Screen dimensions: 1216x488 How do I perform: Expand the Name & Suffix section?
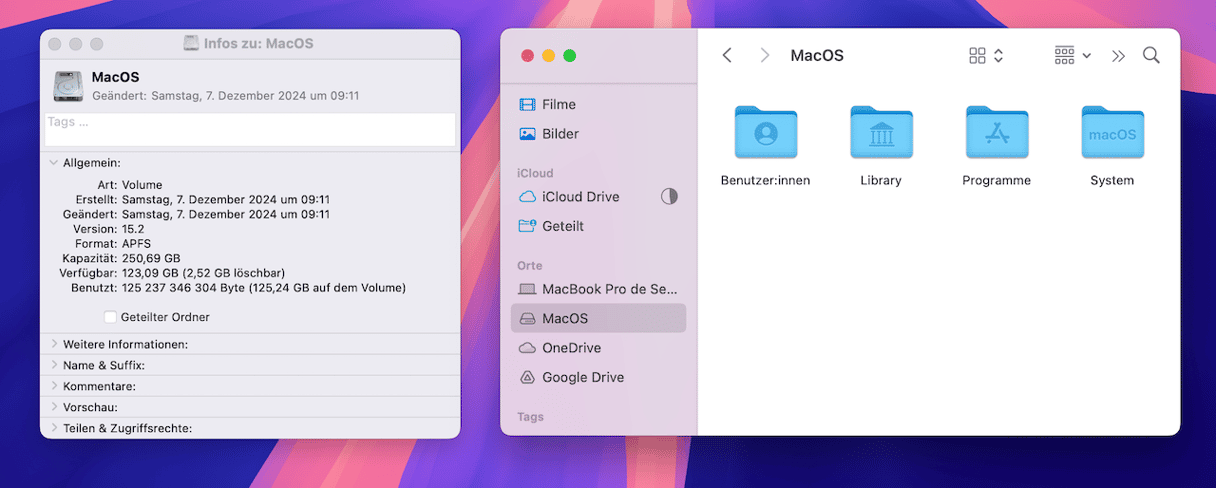click(x=53, y=365)
